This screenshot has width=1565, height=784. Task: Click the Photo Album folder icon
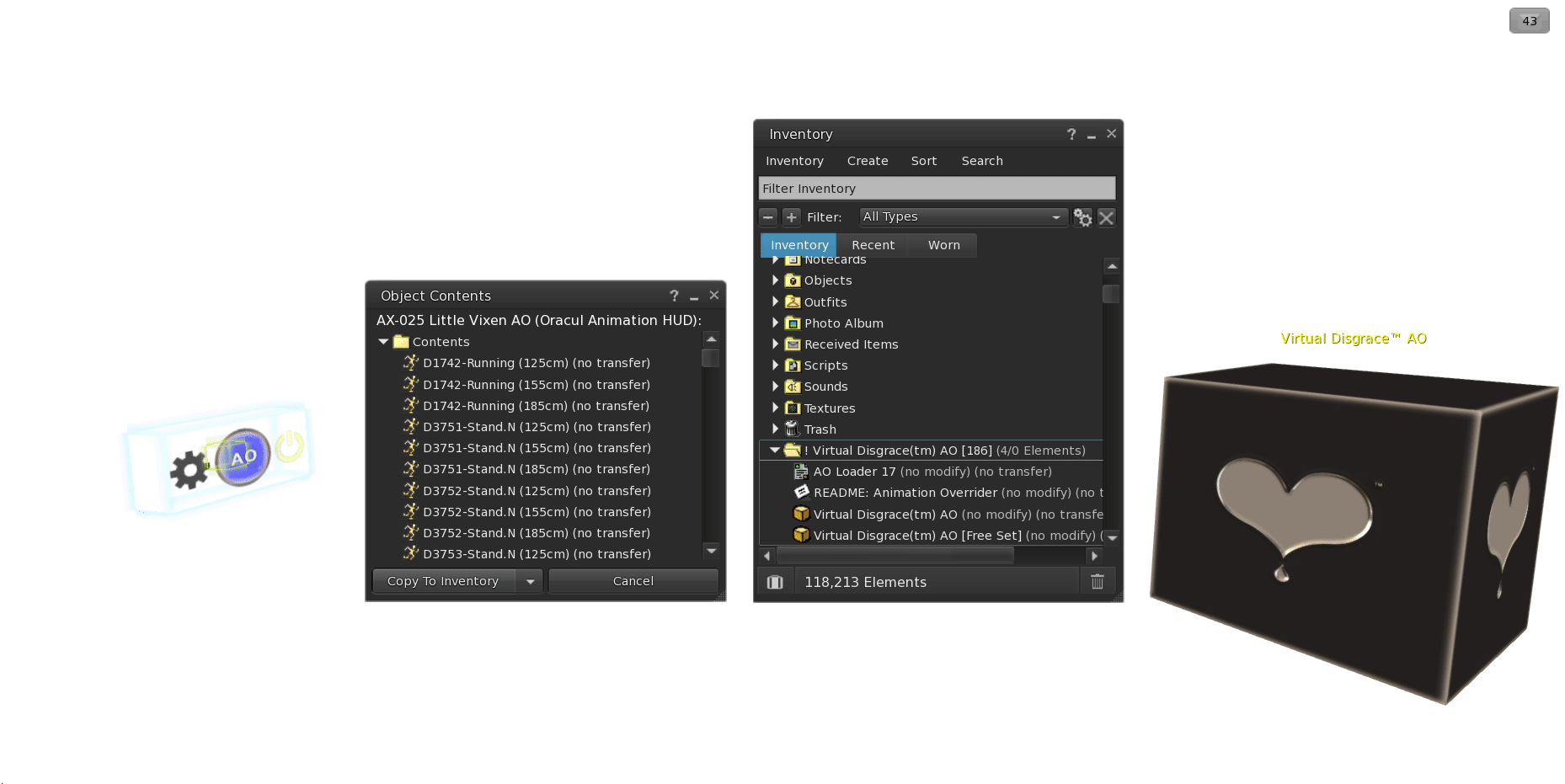coord(793,323)
